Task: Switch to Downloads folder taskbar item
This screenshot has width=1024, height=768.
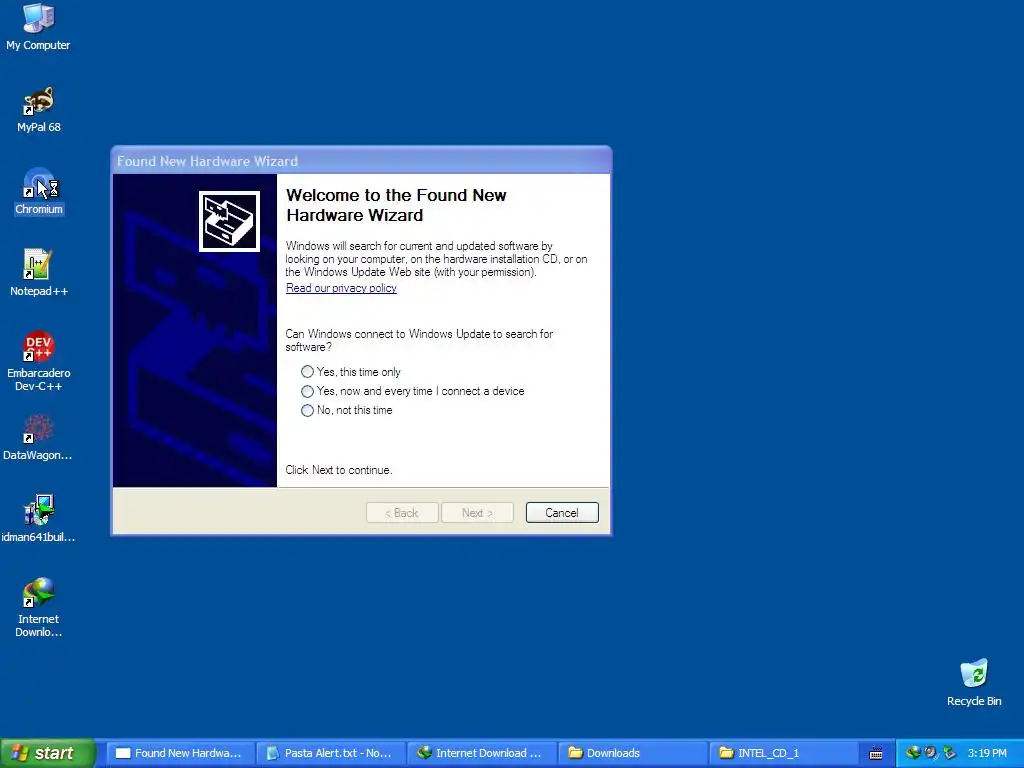Action: coord(633,753)
